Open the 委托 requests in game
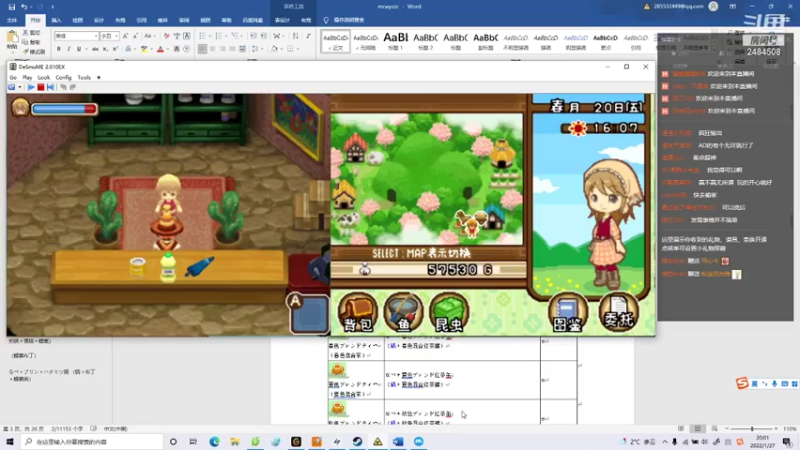 click(x=618, y=312)
